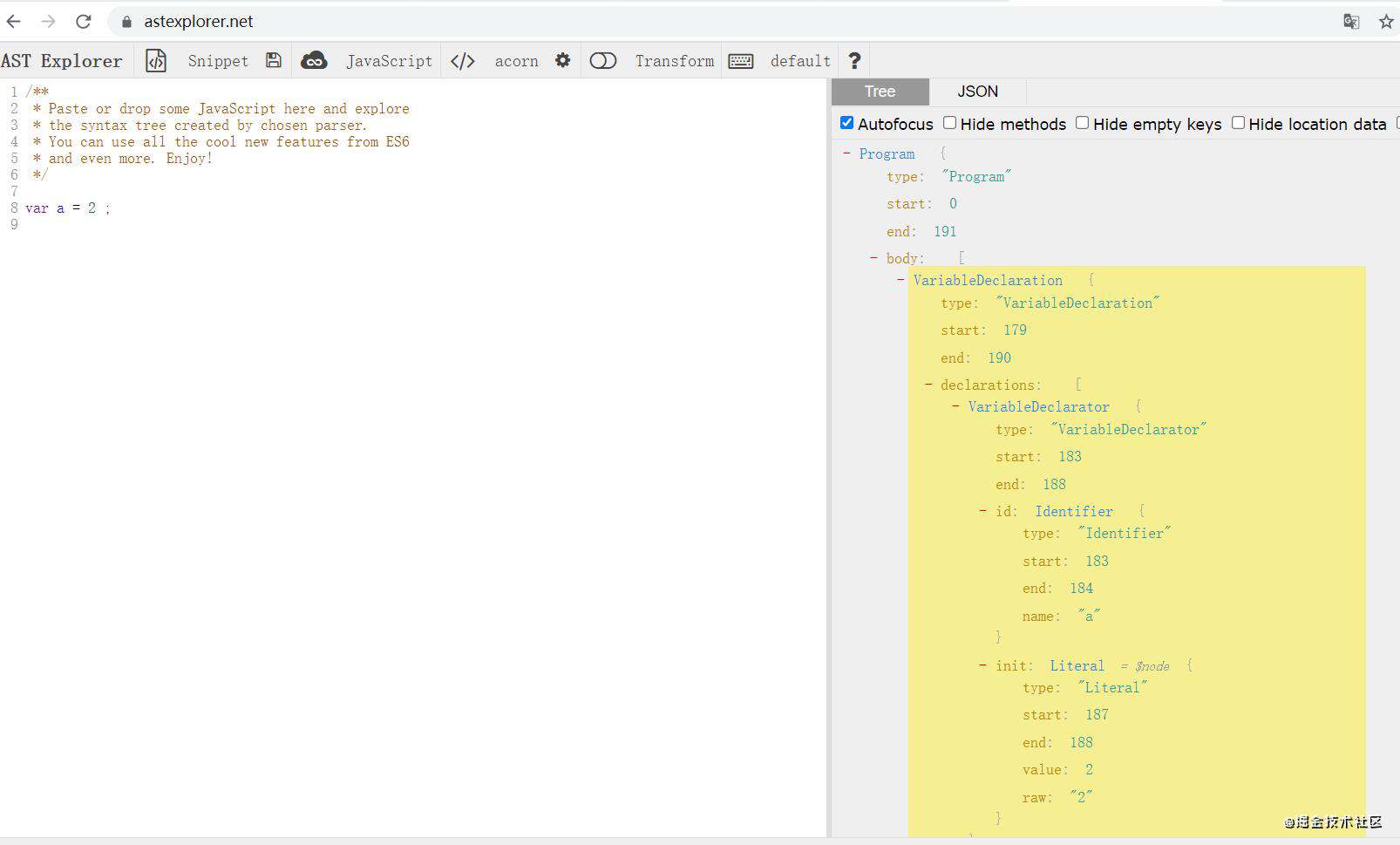1400x845 pixels.
Task: Collapse the Program node
Action: click(x=846, y=153)
